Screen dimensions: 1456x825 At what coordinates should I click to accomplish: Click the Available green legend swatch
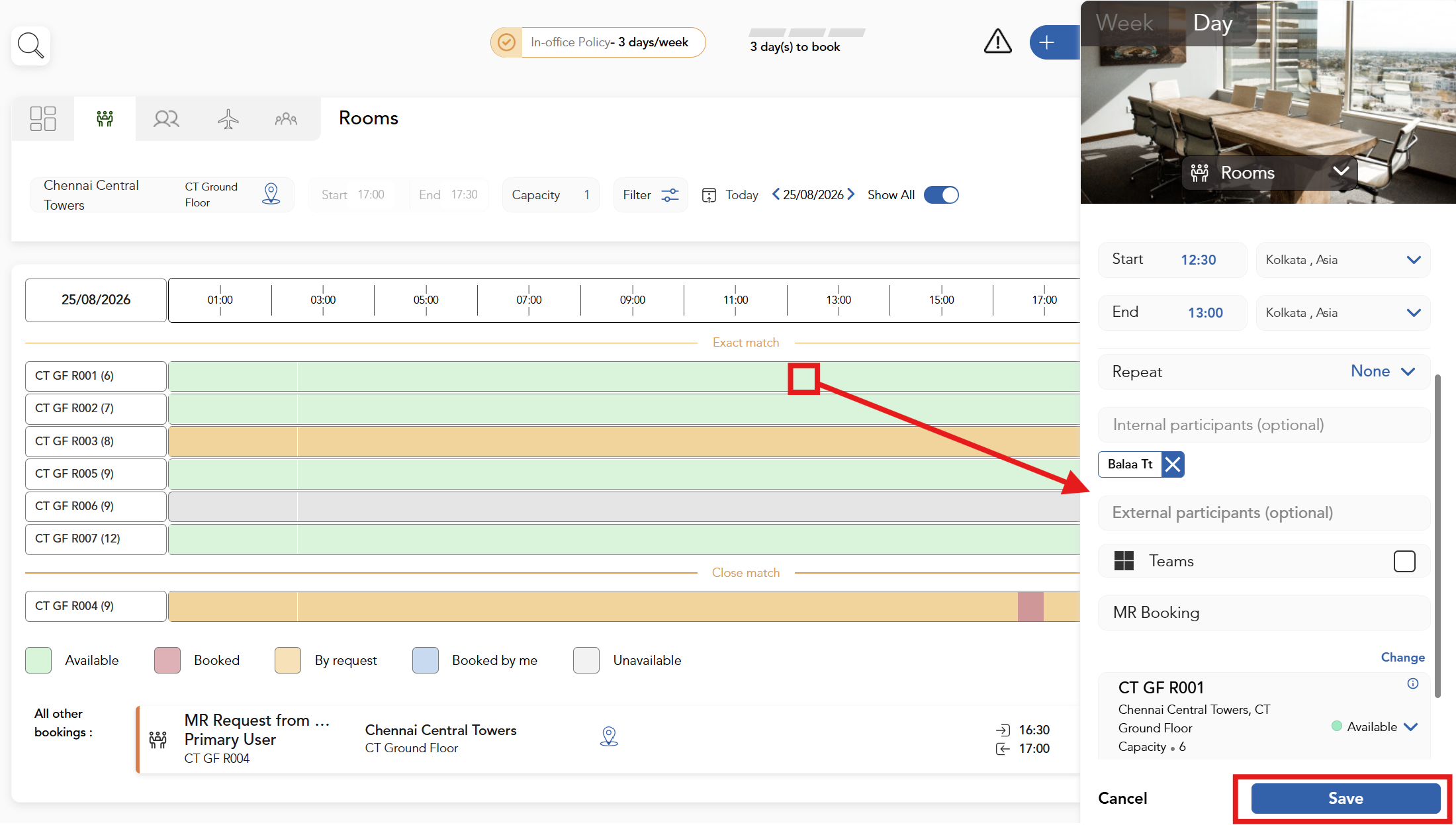[38, 660]
